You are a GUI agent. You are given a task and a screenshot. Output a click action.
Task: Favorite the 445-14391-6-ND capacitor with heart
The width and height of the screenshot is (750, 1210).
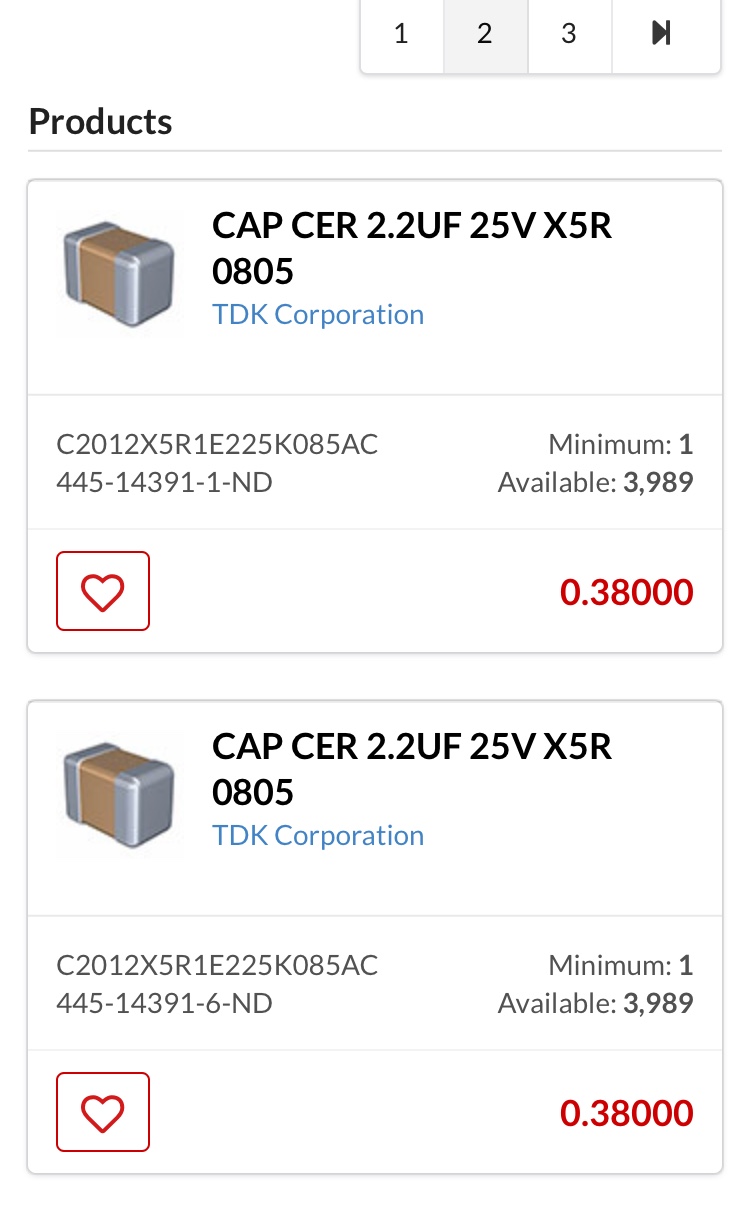[103, 1112]
